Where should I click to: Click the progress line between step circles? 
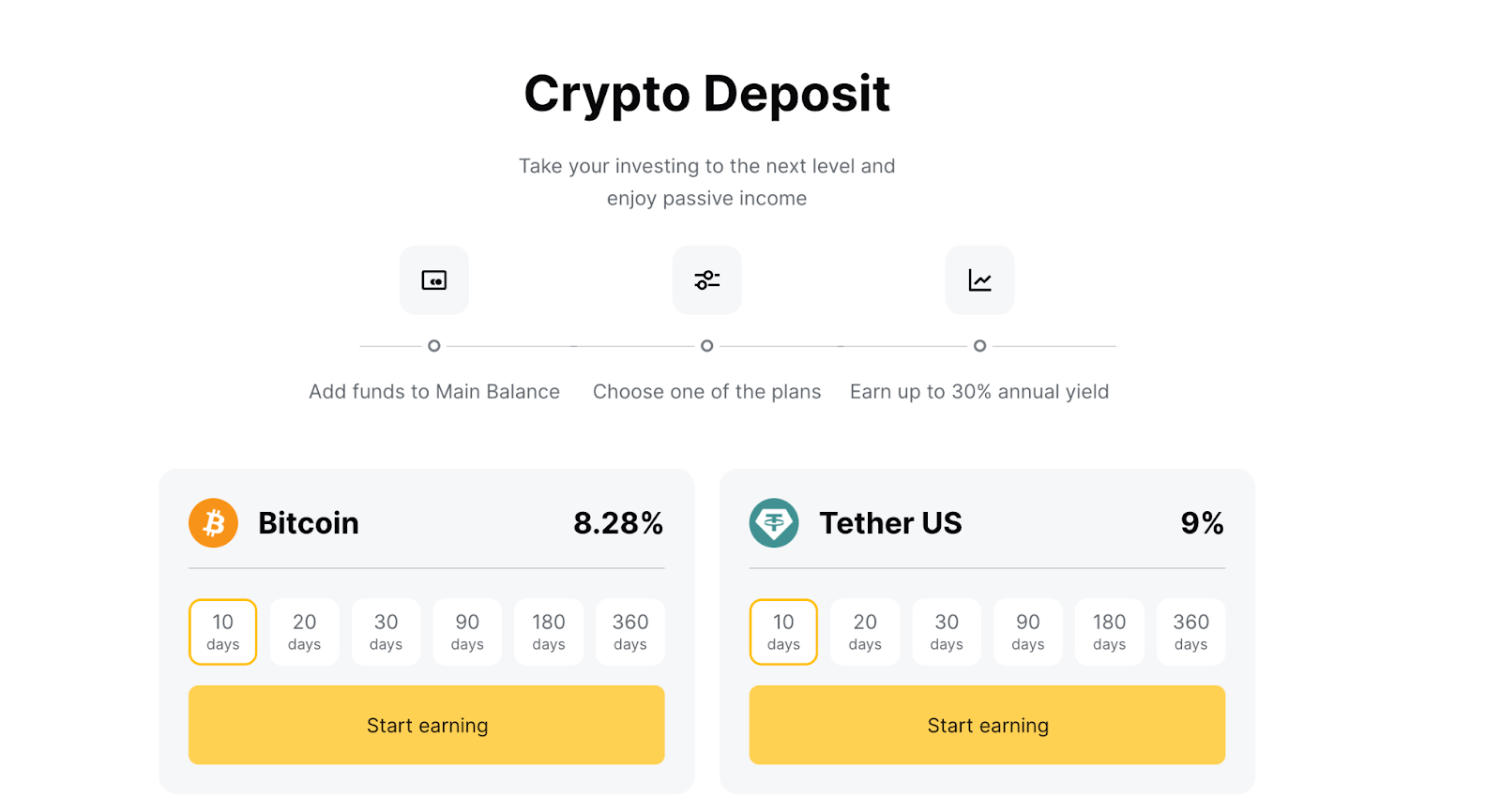(x=570, y=346)
